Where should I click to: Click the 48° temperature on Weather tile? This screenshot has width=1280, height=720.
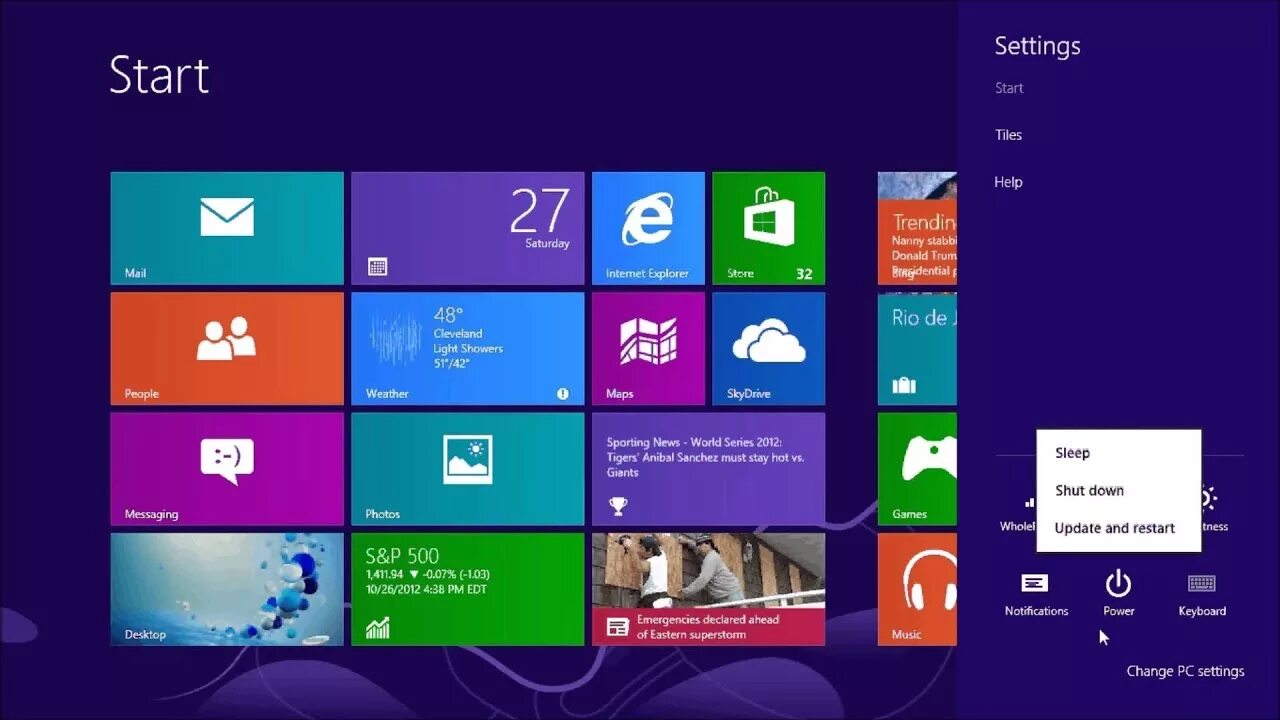click(x=448, y=315)
